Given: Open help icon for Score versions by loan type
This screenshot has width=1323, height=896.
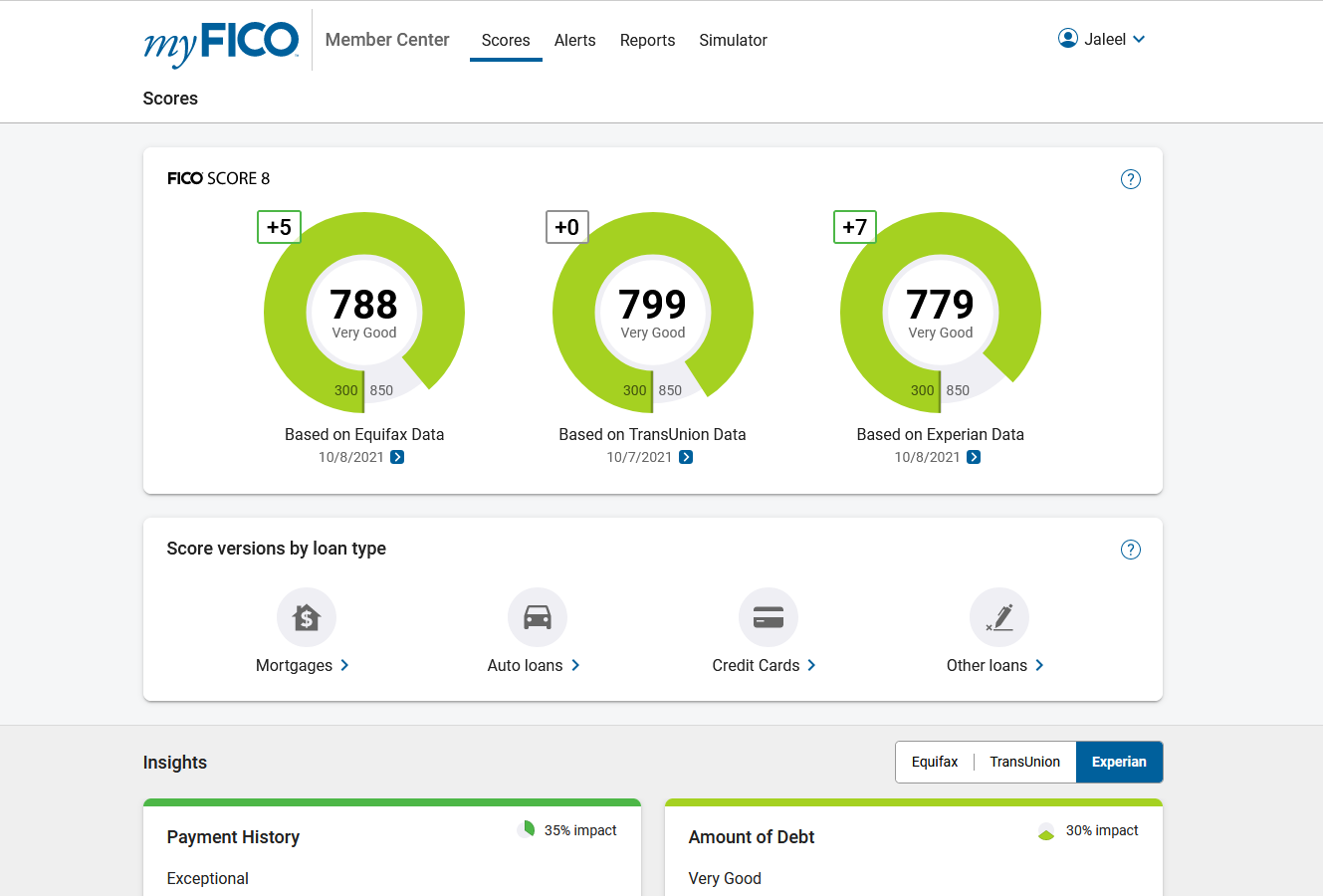Looking at the screenshot, I should point(1131,550).
